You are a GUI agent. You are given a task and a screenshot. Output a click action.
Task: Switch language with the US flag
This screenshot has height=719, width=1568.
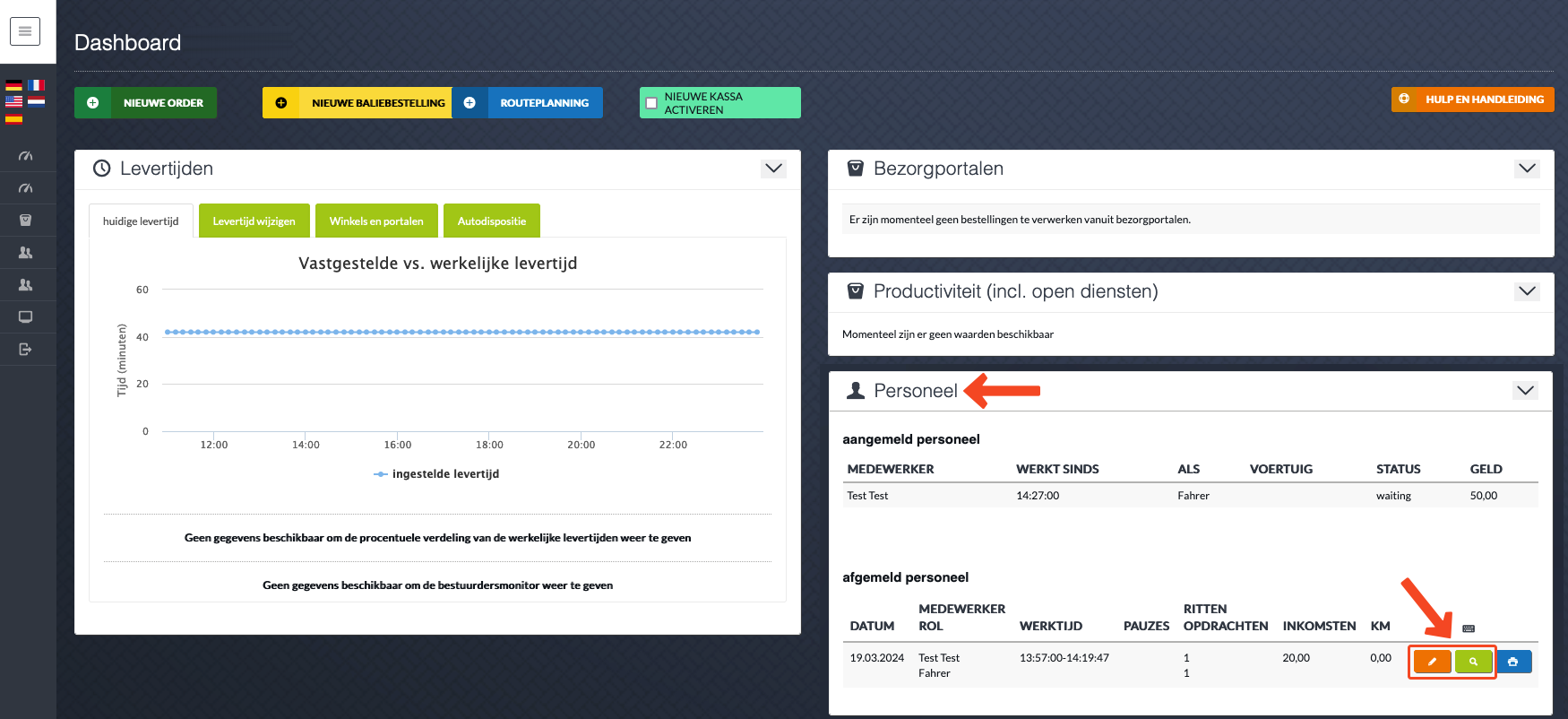[13, 101]
